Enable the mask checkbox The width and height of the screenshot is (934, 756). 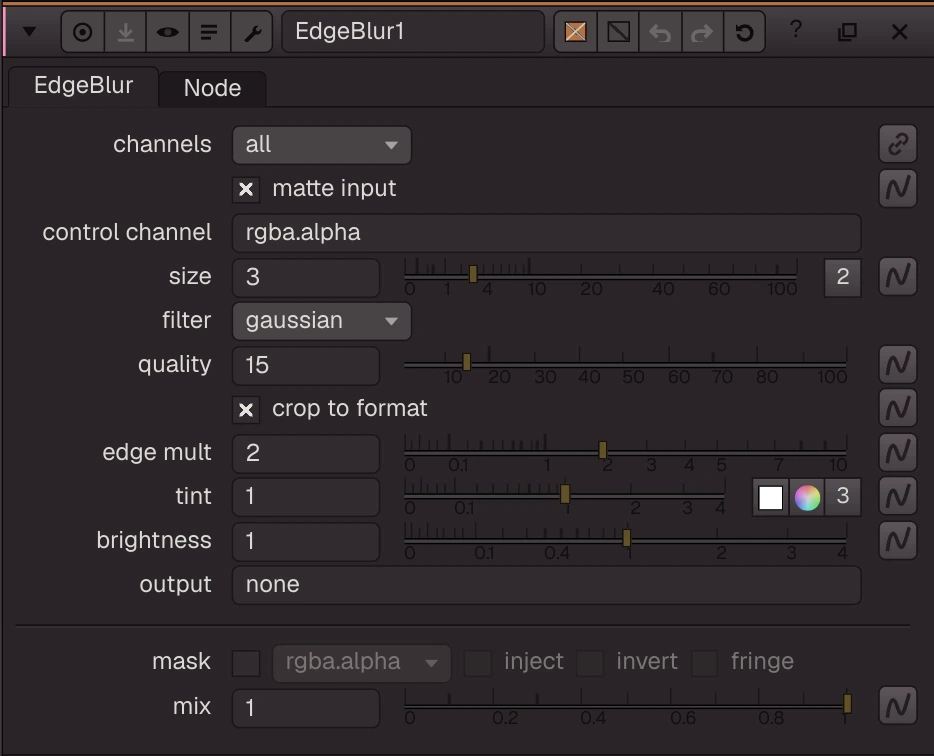(x=246, y=663)
